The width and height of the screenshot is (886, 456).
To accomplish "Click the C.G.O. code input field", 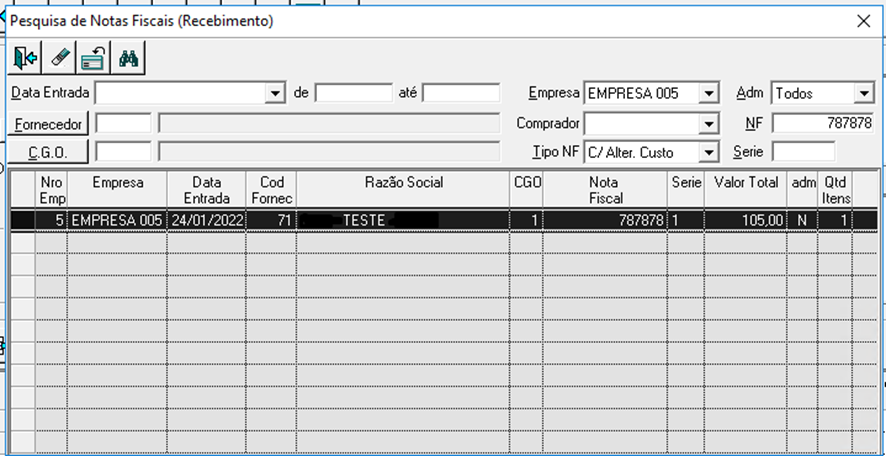I will [x=123, y=152].
